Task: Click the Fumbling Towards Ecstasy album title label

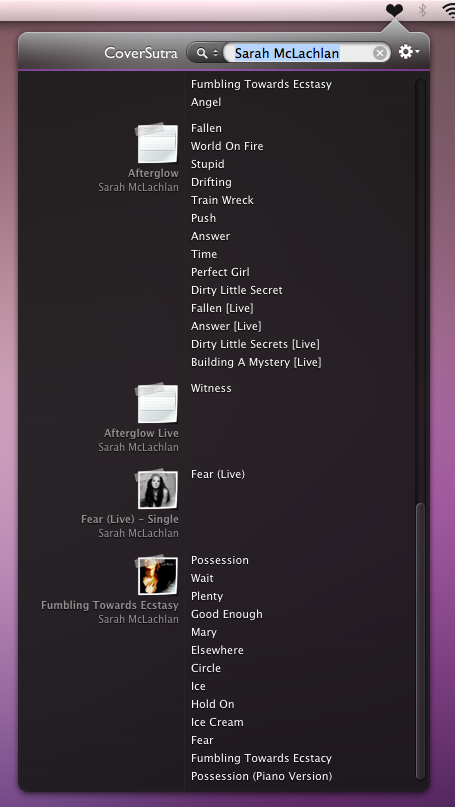Action: coord(110,605)
